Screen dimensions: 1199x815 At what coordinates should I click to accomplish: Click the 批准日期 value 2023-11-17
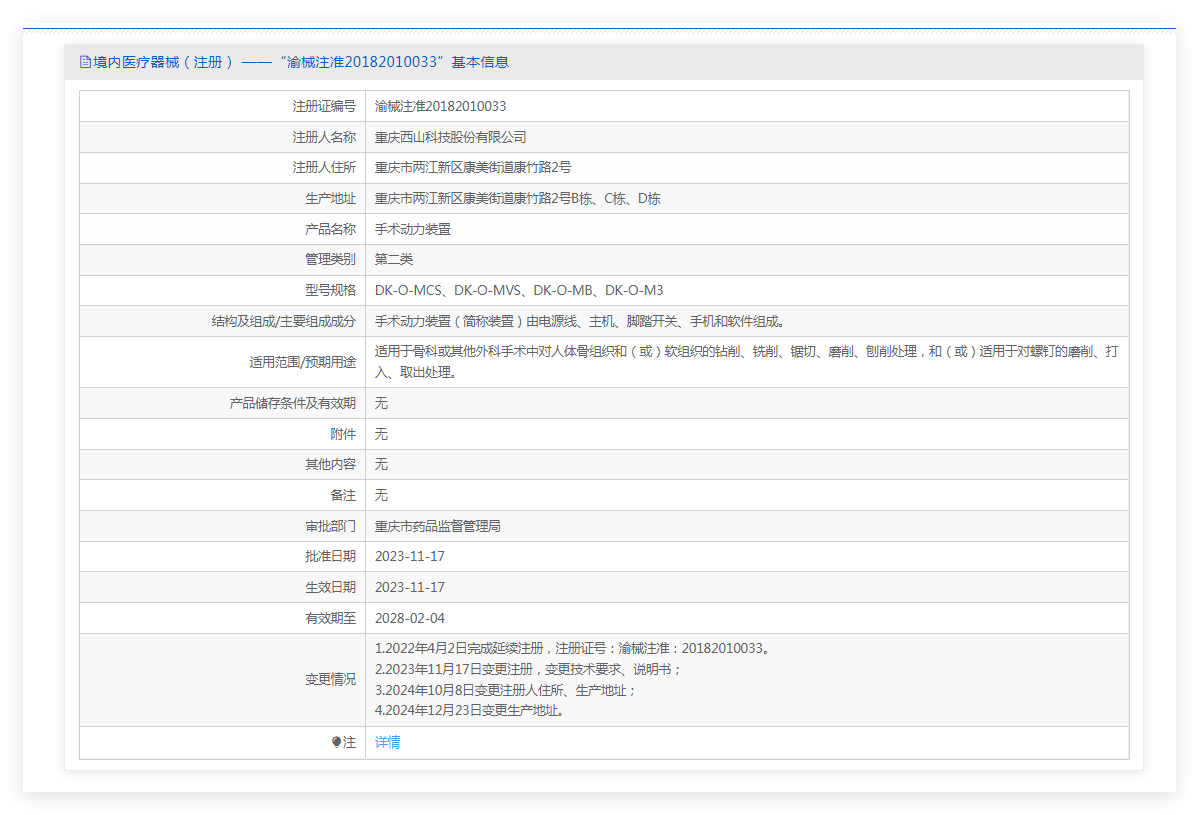click(x=410, y=557)
